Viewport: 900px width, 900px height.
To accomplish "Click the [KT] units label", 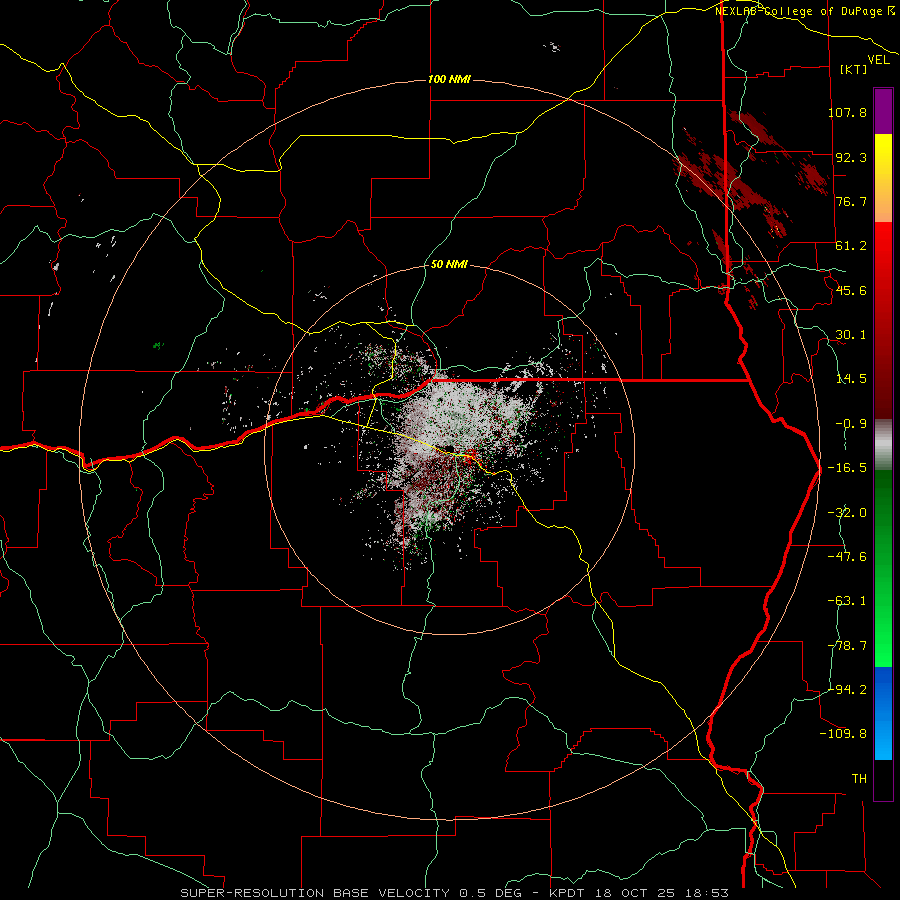I will (x=854, y=69).
